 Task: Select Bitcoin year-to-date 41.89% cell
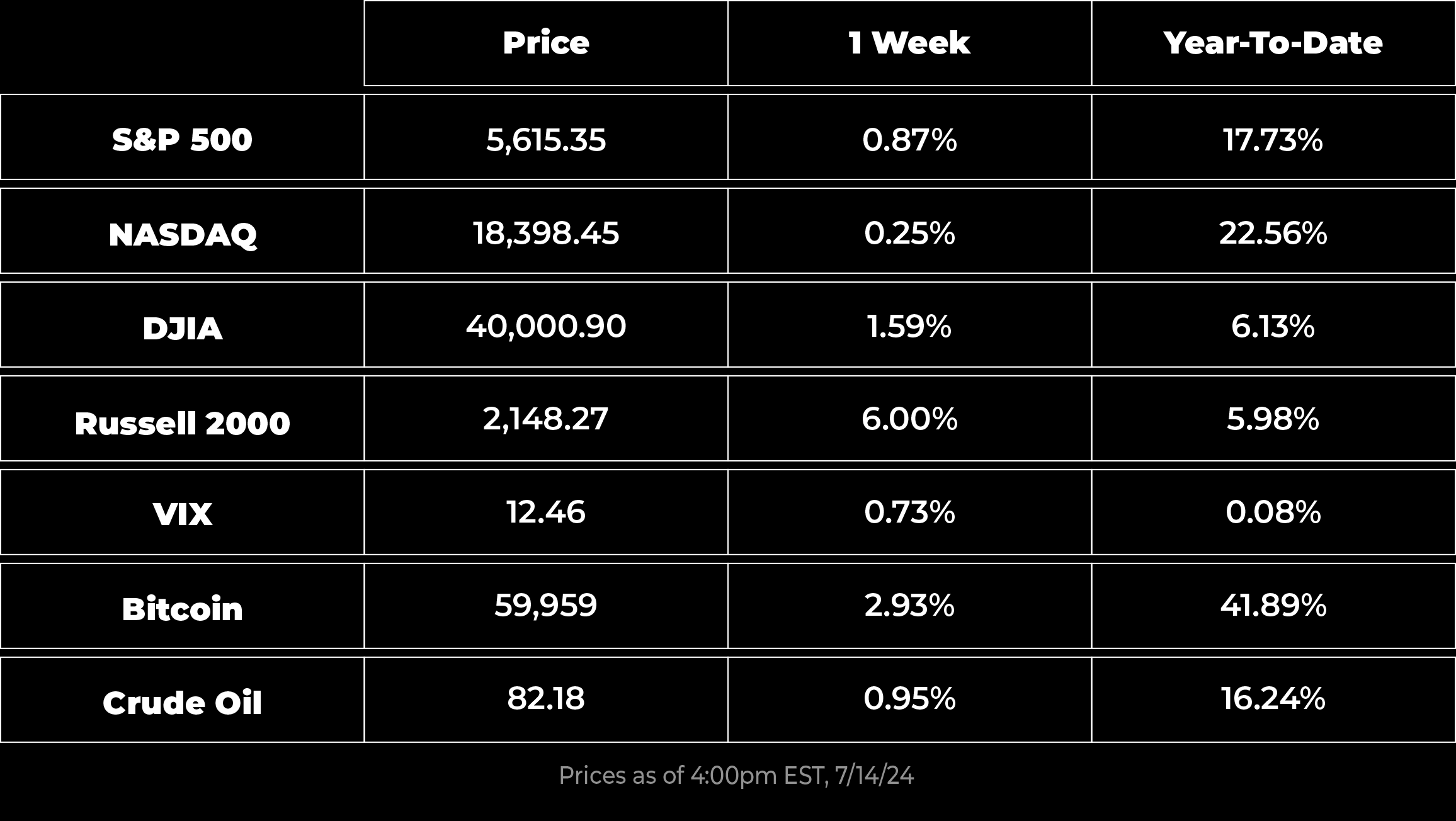tap(1273, 606)
